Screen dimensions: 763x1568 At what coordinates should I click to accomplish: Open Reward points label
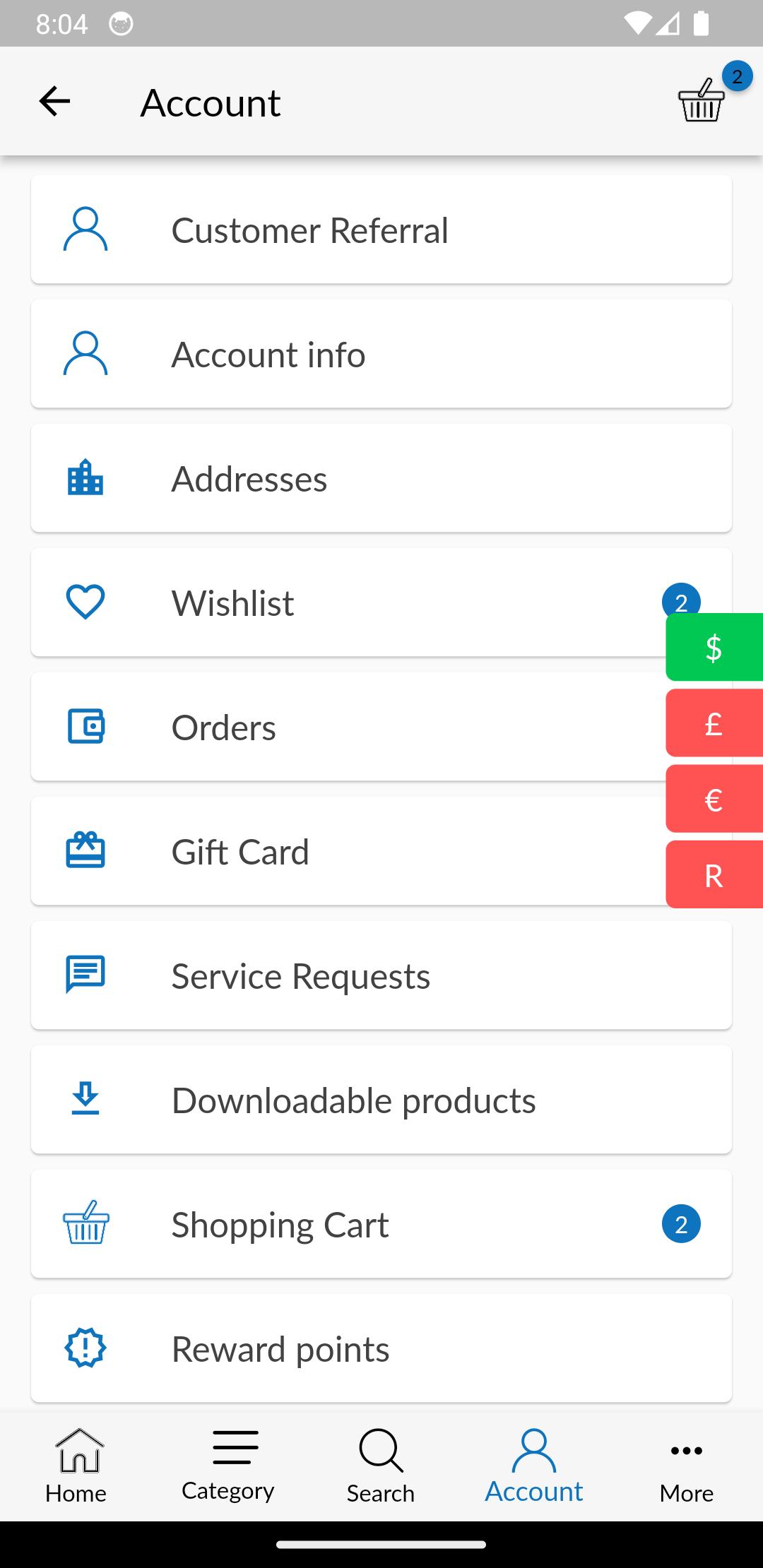pyautogui.click(x=280, y=1349)
